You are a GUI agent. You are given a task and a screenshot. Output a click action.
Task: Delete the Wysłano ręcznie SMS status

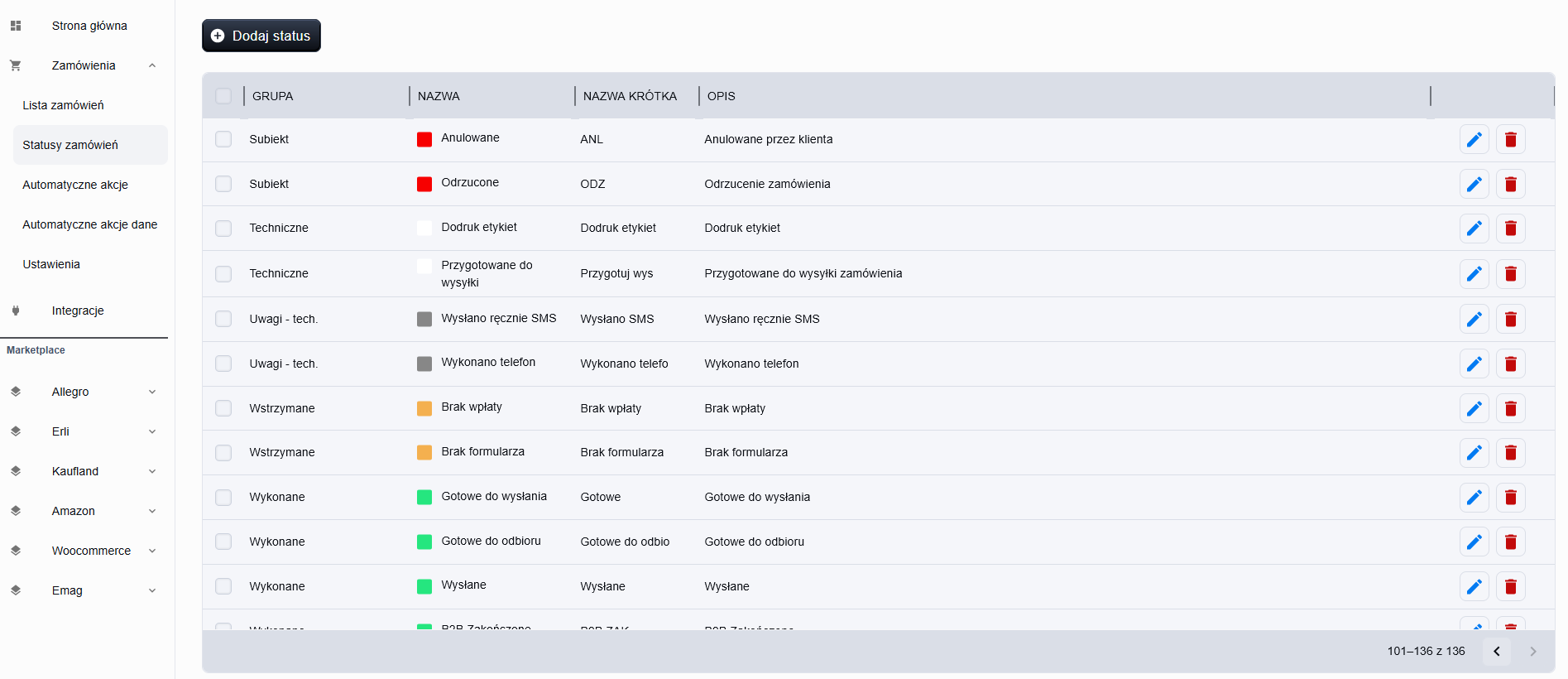click(x=1510, y=319)
